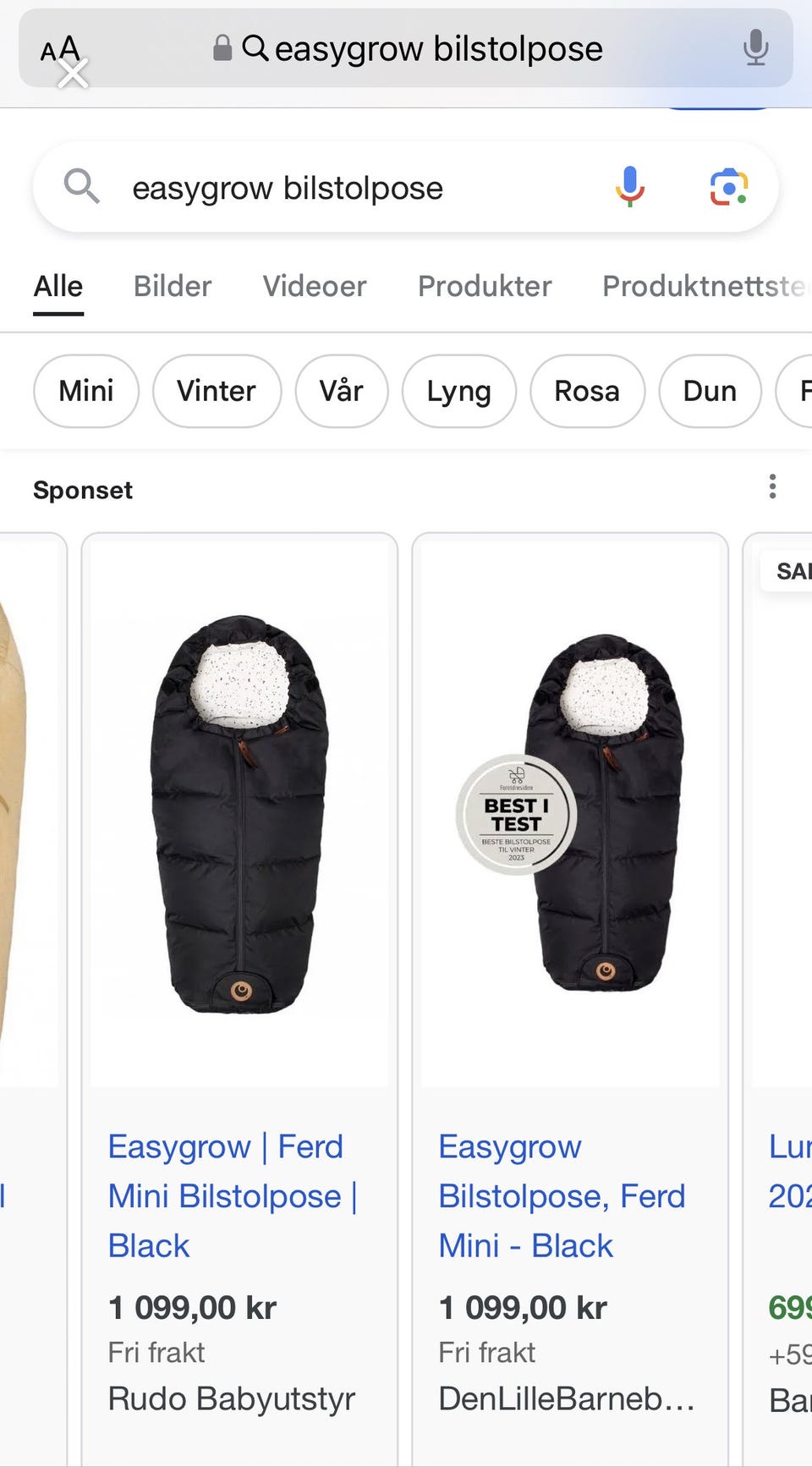Select the Rosa filter chip
This screenshot has height=1467, width=812.
tap(587, 391)
